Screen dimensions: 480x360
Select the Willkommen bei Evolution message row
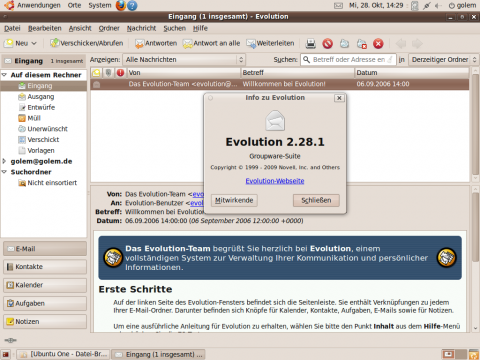pos(280,84)
